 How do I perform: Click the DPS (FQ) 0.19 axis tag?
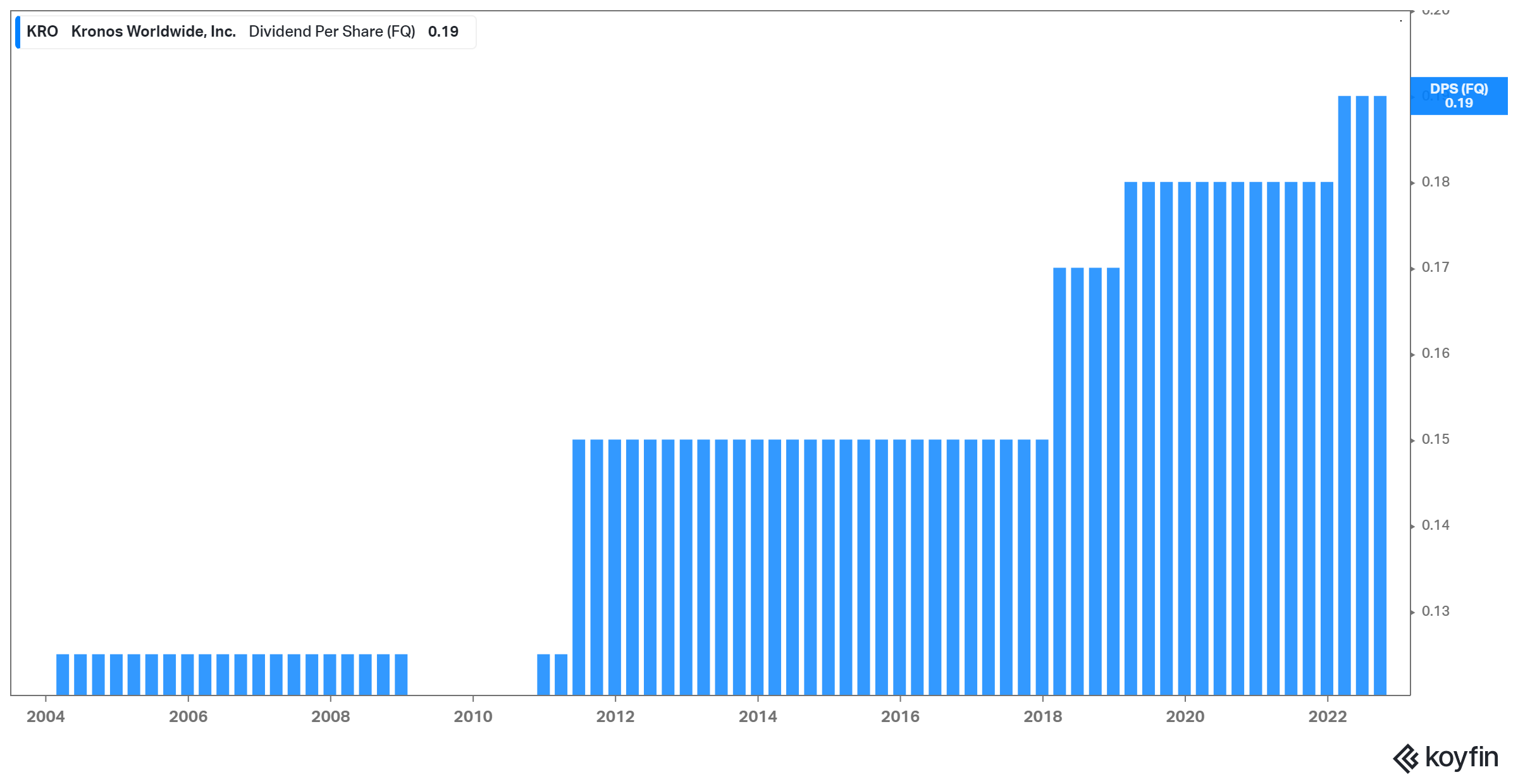coord(1459,96)
